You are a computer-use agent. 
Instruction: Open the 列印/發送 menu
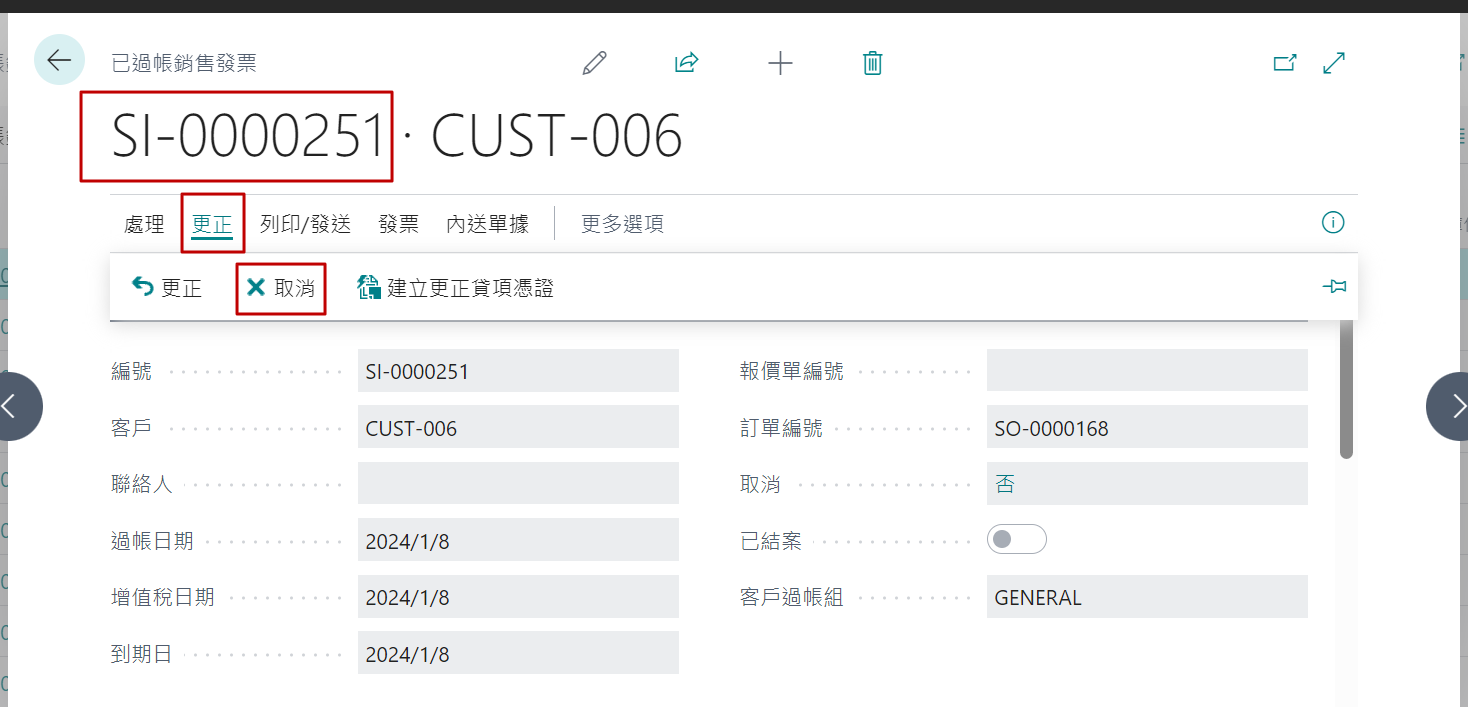pyautogui.click(x=305, y=224)
